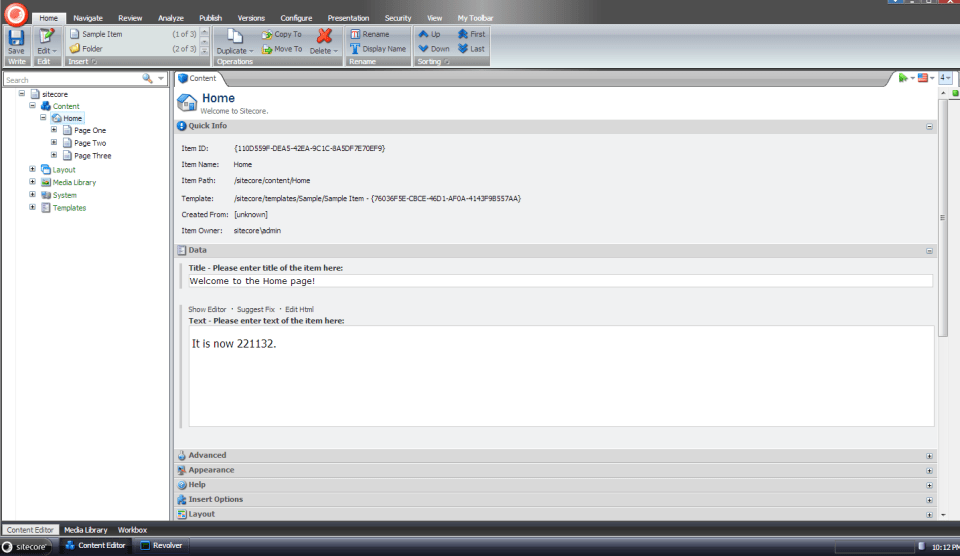Collapse the Quick Info section
The height and width of the screenshot is (556, 960).
coord(929,126)
